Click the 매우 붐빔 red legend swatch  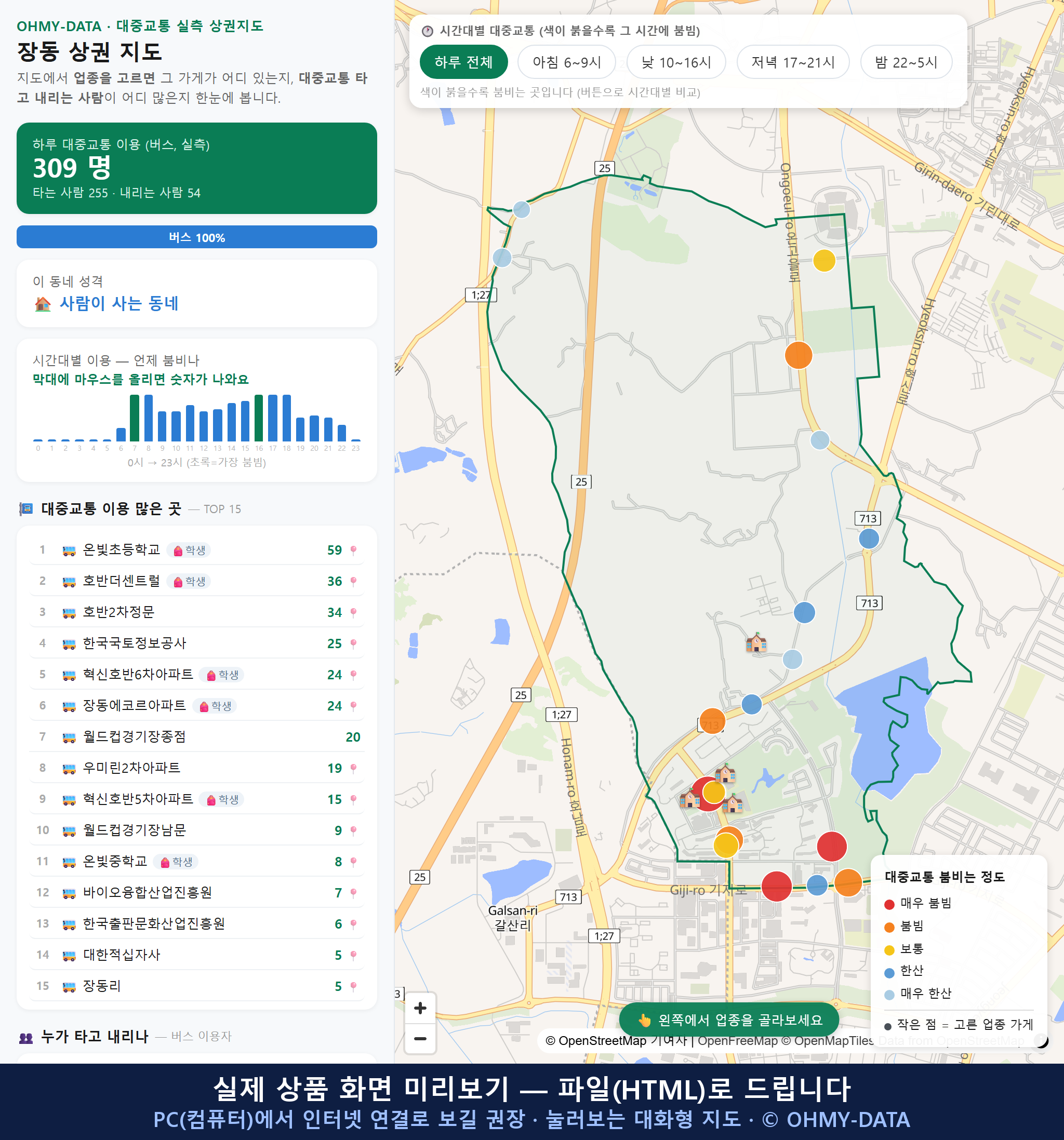889,904
